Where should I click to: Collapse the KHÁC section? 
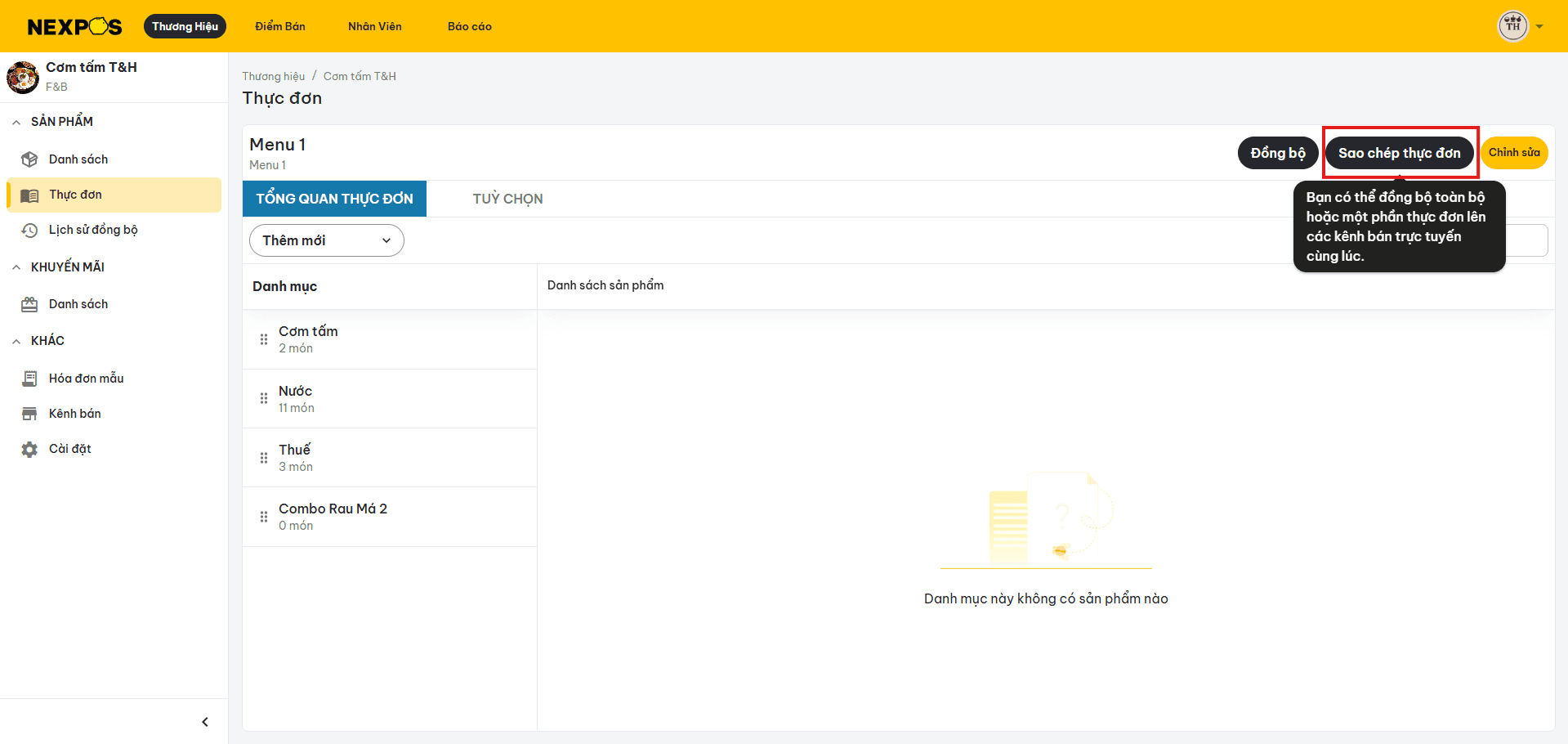[16, 341]
